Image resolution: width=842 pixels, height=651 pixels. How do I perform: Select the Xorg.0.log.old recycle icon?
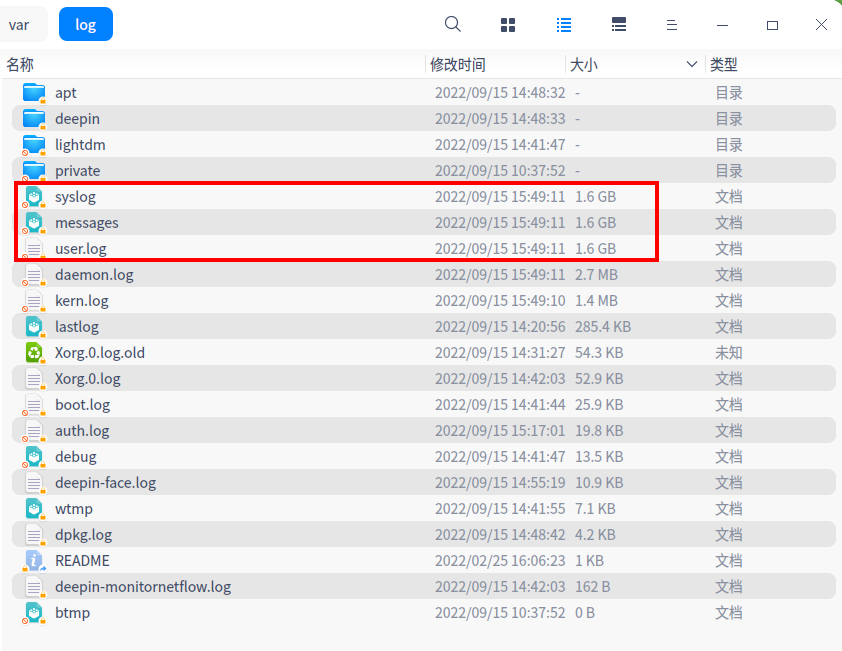tap(34, 352)
